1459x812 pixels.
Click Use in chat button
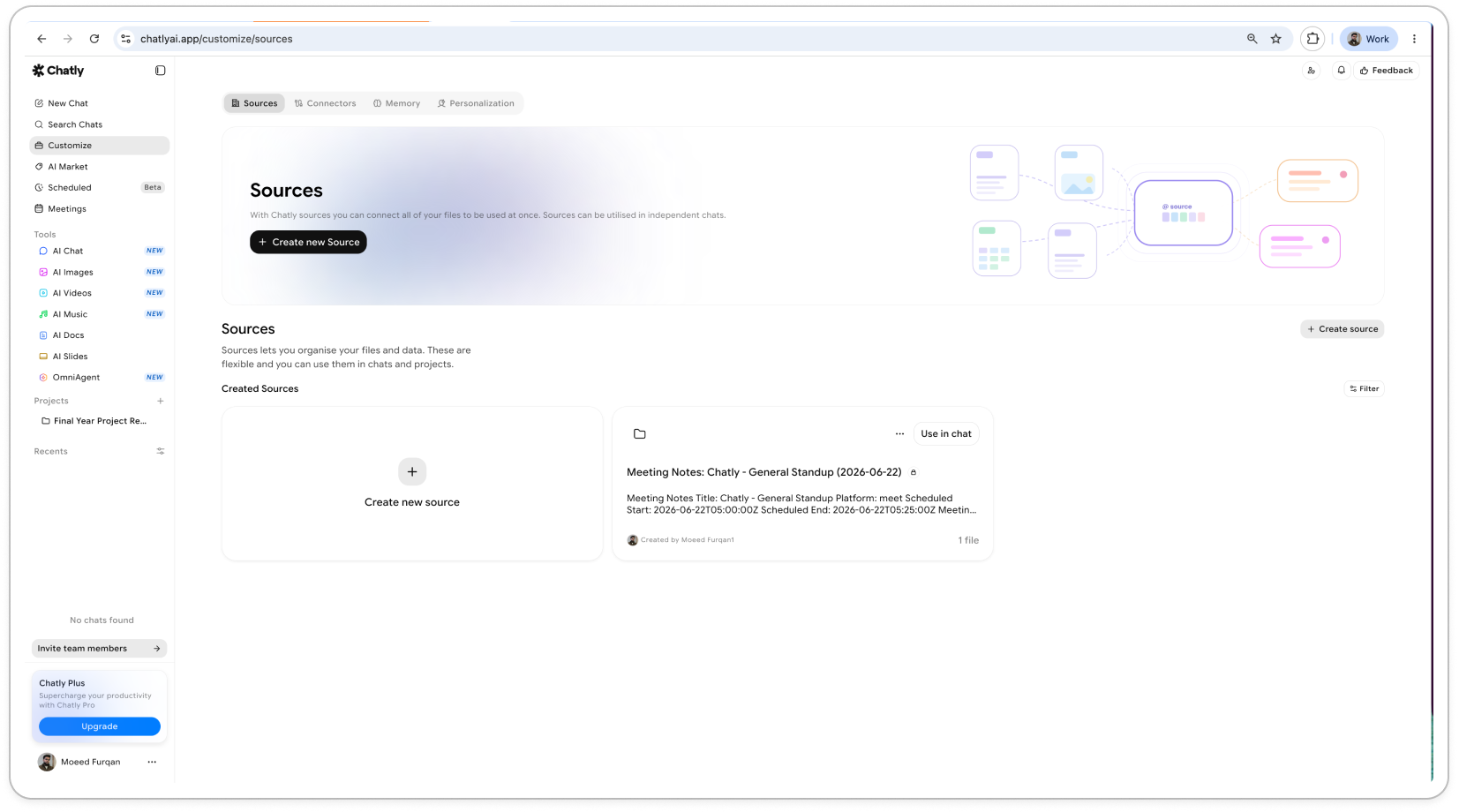(946, 433)
